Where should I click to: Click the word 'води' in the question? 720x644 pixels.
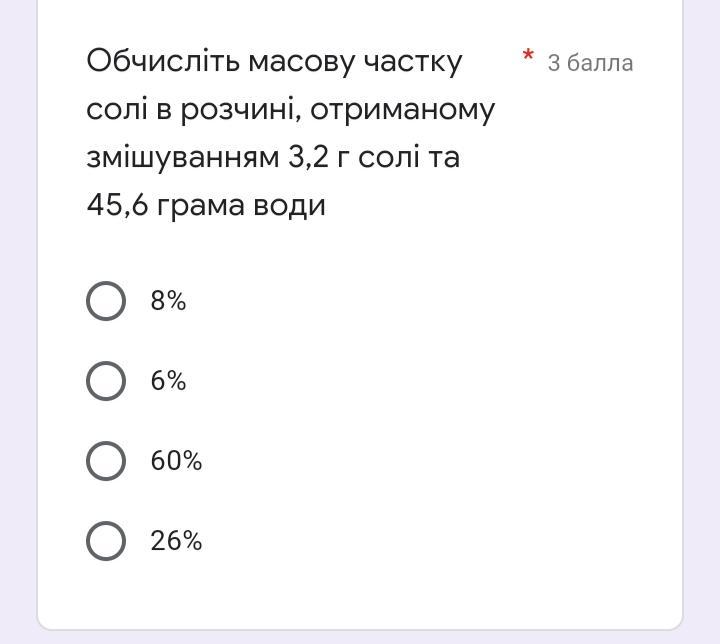(x=289, y=207)
